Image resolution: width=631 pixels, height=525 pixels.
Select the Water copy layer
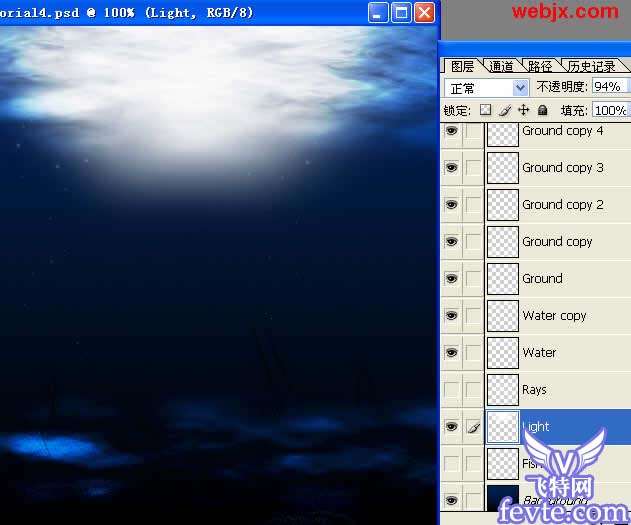[x=554, y=316]
